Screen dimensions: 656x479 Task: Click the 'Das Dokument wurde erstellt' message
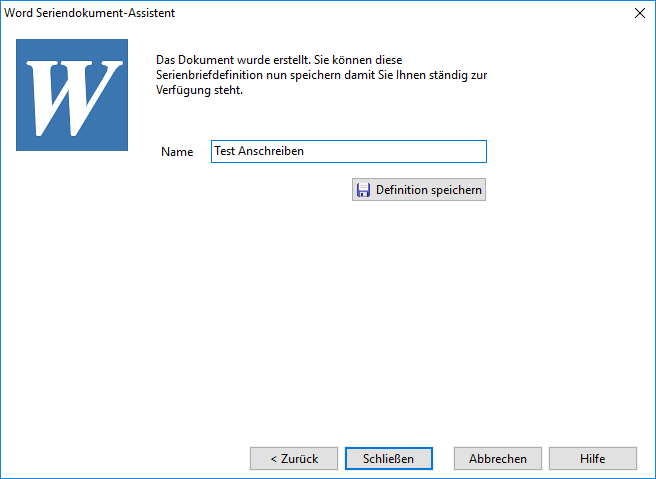click(x=321, y=75)
